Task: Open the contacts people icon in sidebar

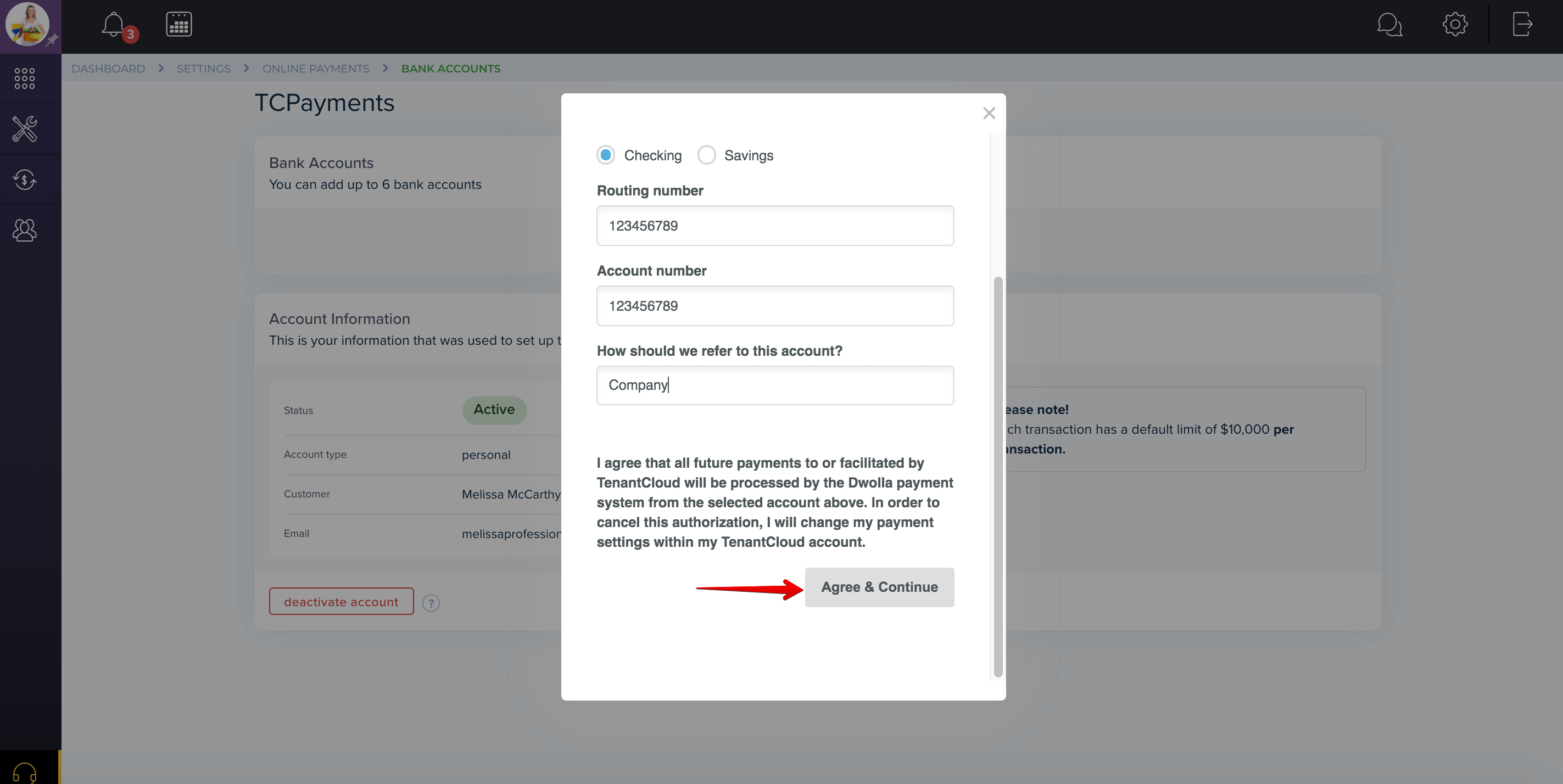Action: coord(25,230)
